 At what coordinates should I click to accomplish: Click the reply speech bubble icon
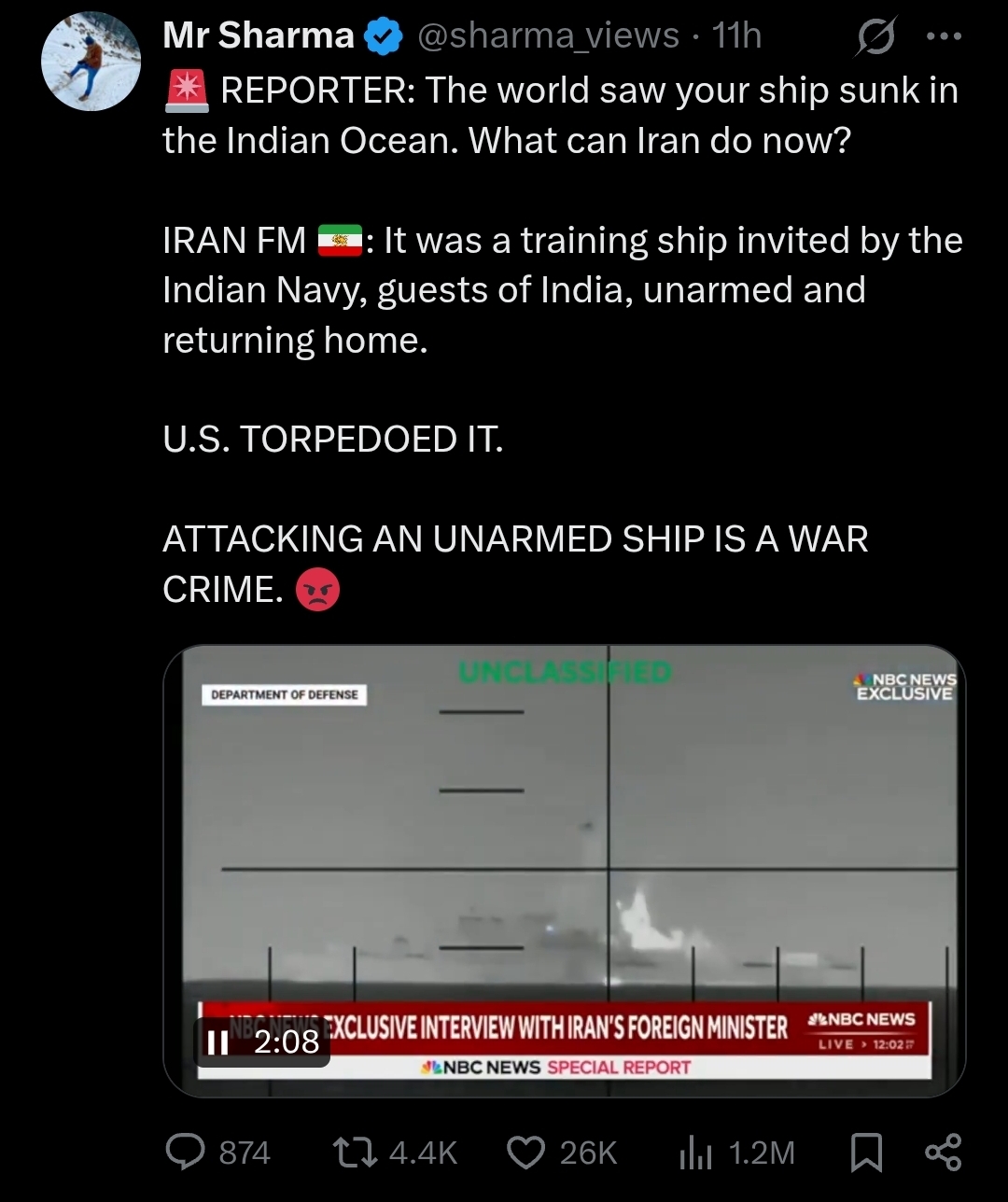[186, 1153]
